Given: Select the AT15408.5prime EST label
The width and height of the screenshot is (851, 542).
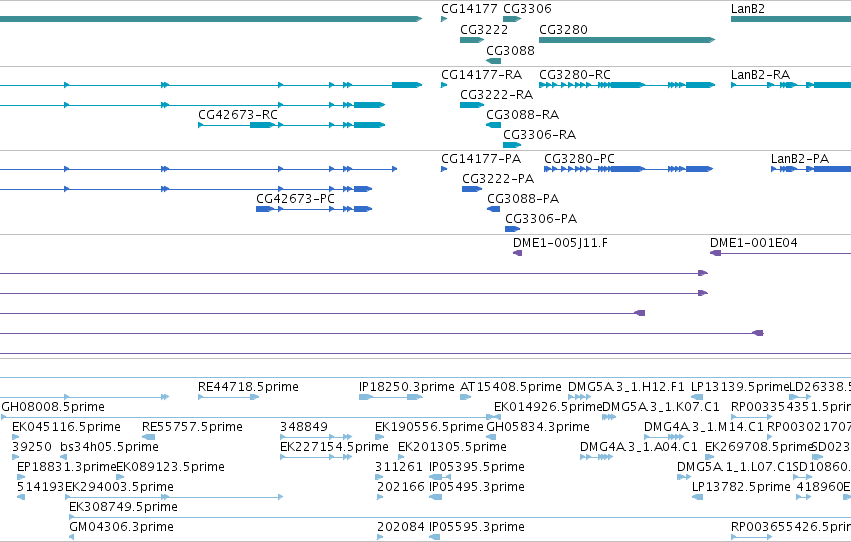Looking at the screenshot, I should click(510, 387).
